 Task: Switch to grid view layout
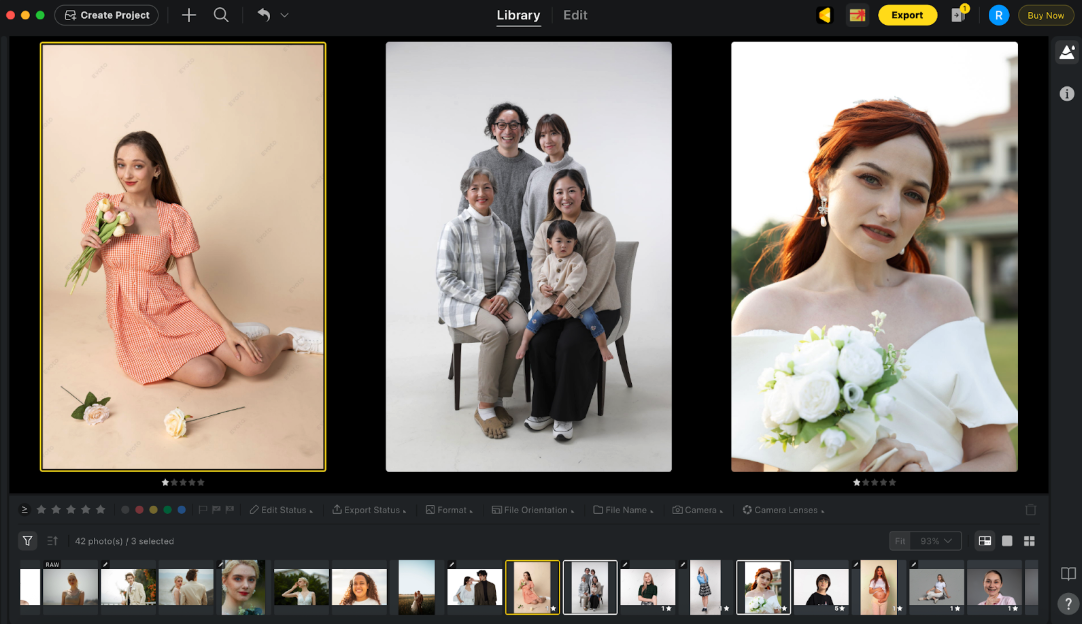point(1029,541)
